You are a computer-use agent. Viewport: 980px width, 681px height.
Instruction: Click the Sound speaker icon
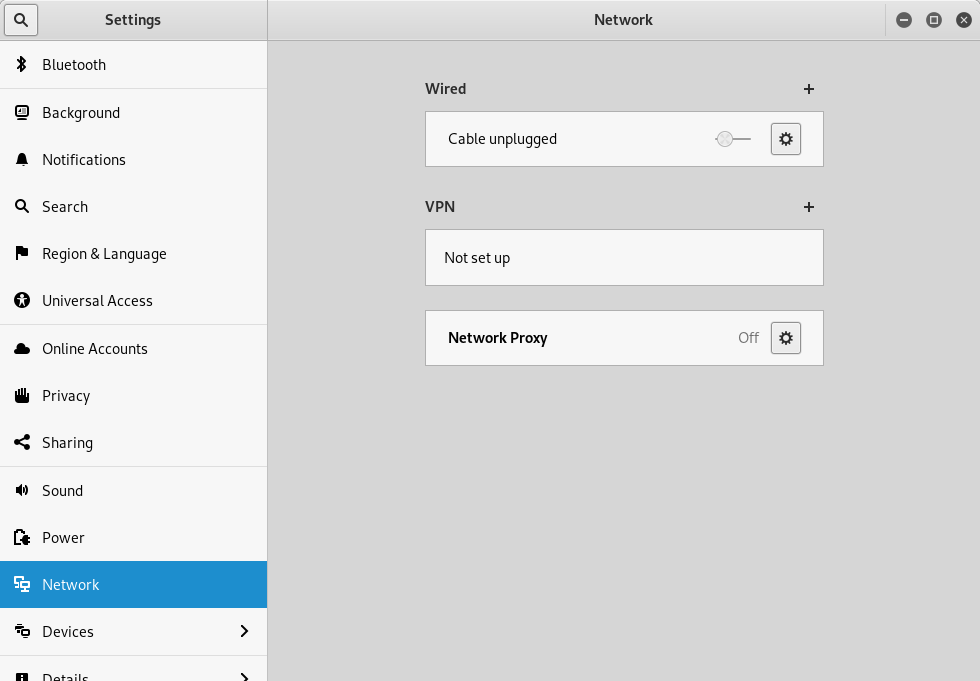[x=22, y=491]
